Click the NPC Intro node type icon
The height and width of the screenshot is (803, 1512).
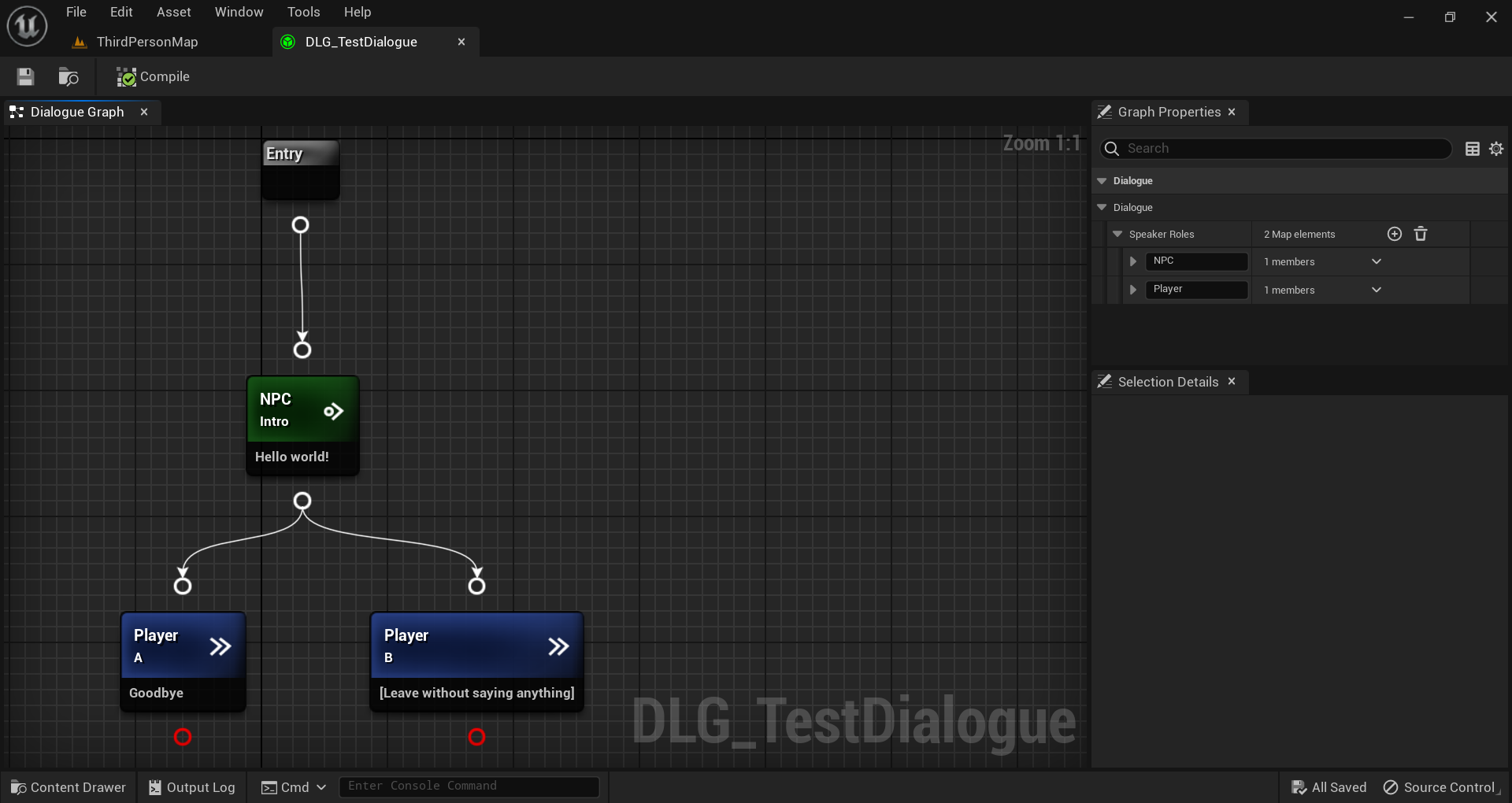tap(333, 411)
